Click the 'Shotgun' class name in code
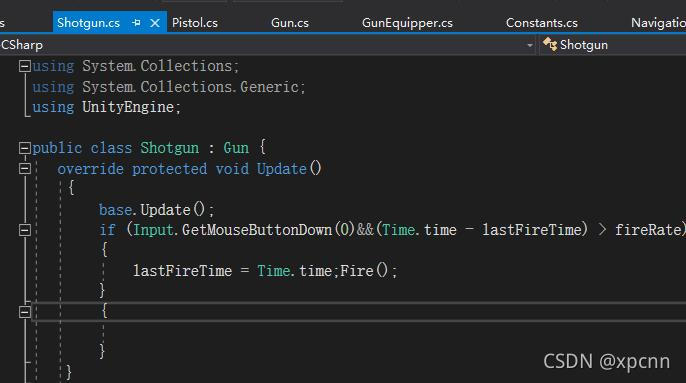The image size is (686, 383). (x=169, y=148)
